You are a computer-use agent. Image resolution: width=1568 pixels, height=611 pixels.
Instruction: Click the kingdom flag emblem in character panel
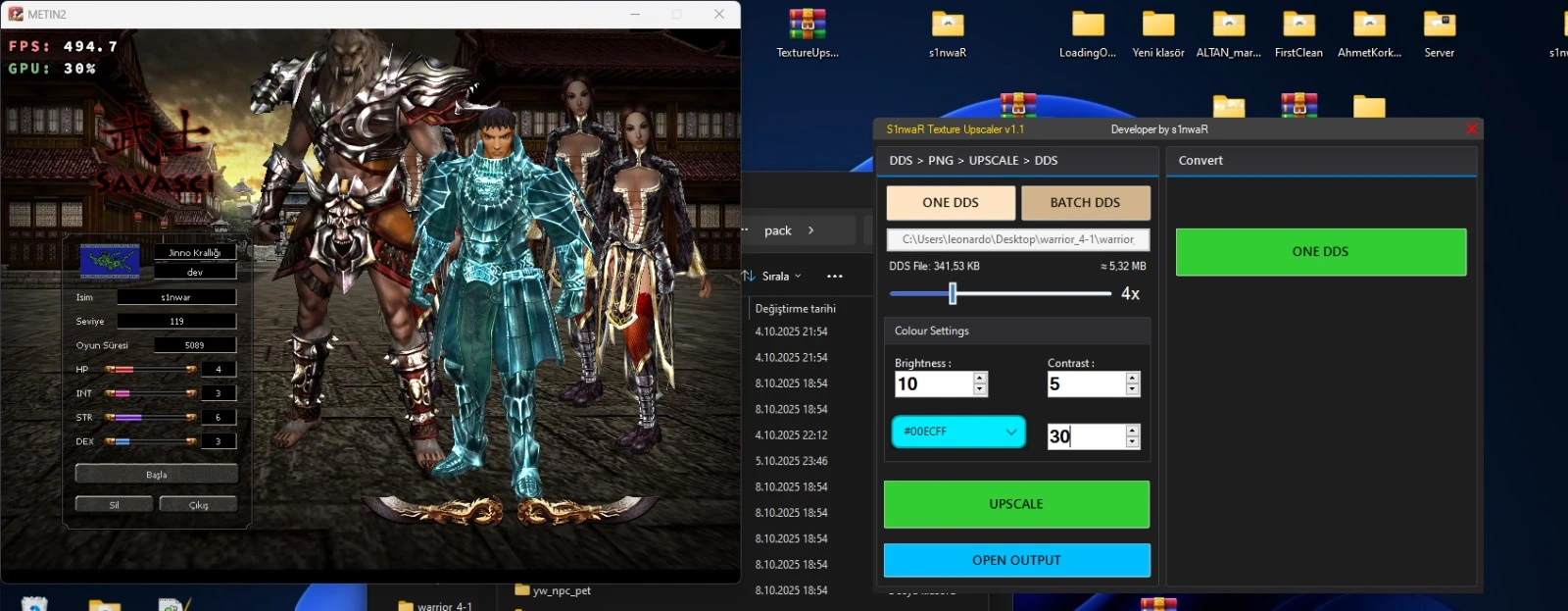110,261
